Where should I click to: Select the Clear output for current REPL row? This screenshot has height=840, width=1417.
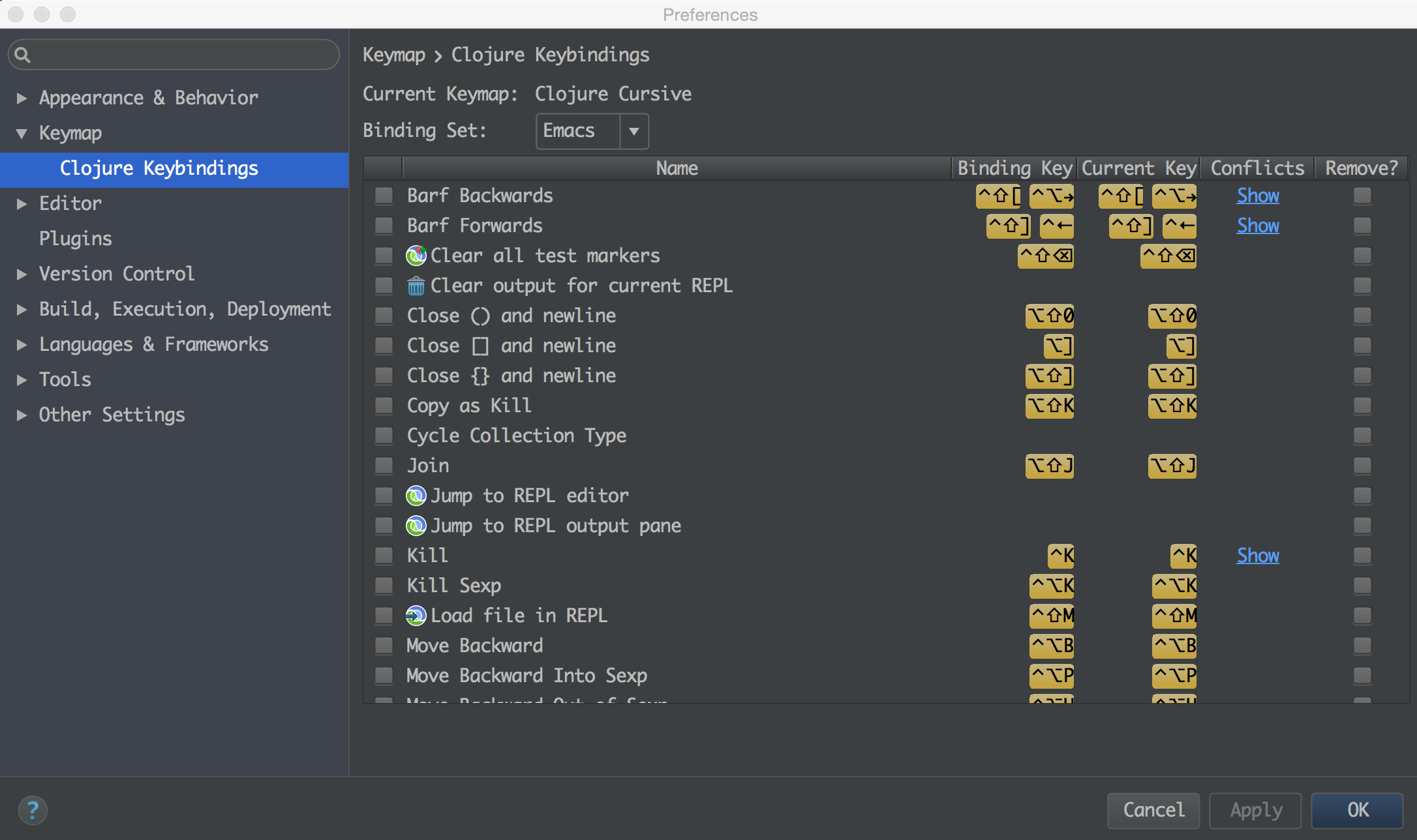click(x=886, y=286)
